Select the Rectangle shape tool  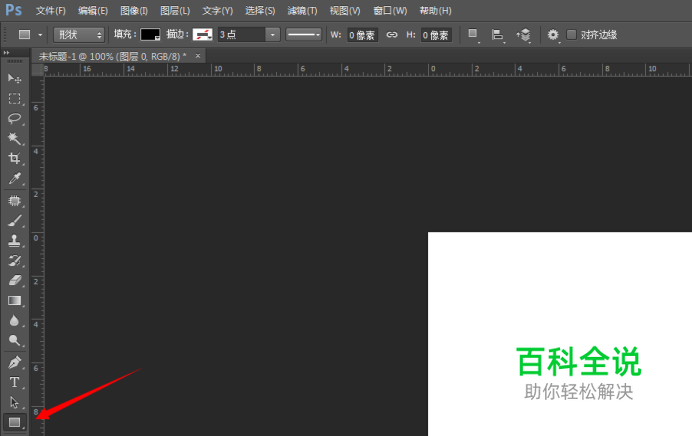point(14,423)
